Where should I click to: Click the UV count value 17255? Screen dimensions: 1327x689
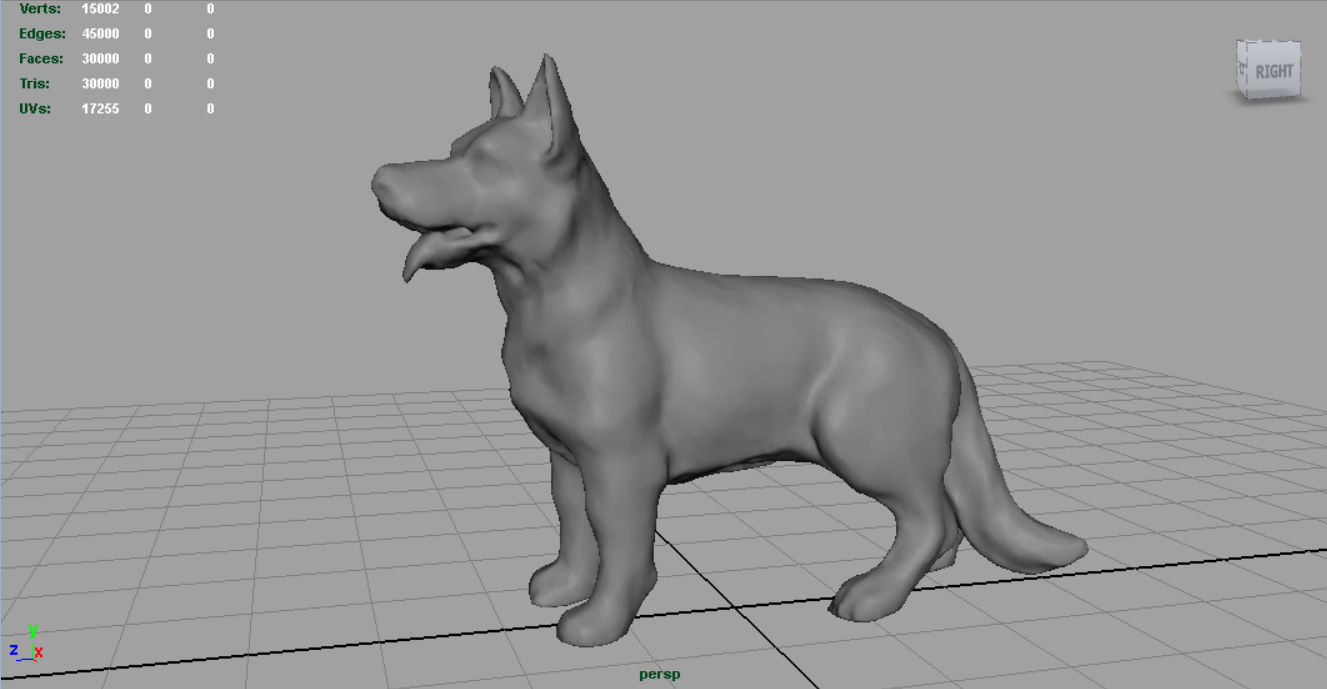coord(100,109)
